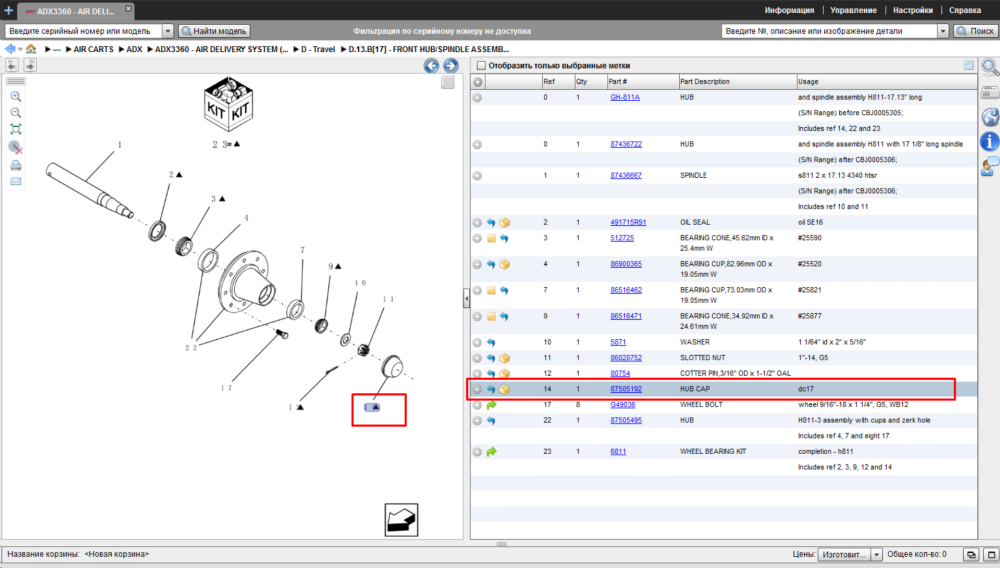This screenshot has width=1000, height=568.
Task: Click the select-all circle in the table header
Action: (x=478, y=82)
